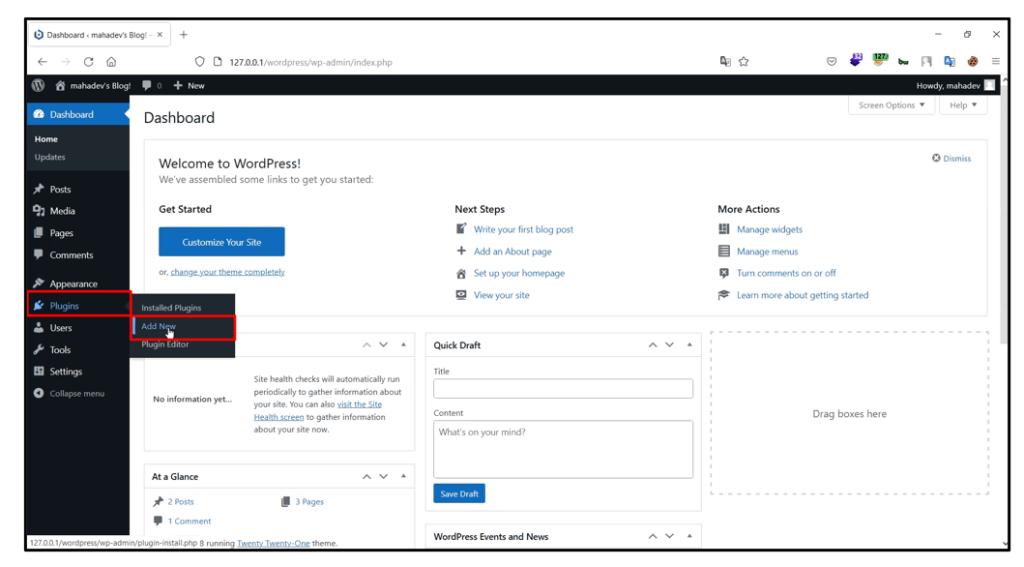Screen dimensions: 1024x567
Task: Collapse the Quick Draft panel
Action: 689,345
